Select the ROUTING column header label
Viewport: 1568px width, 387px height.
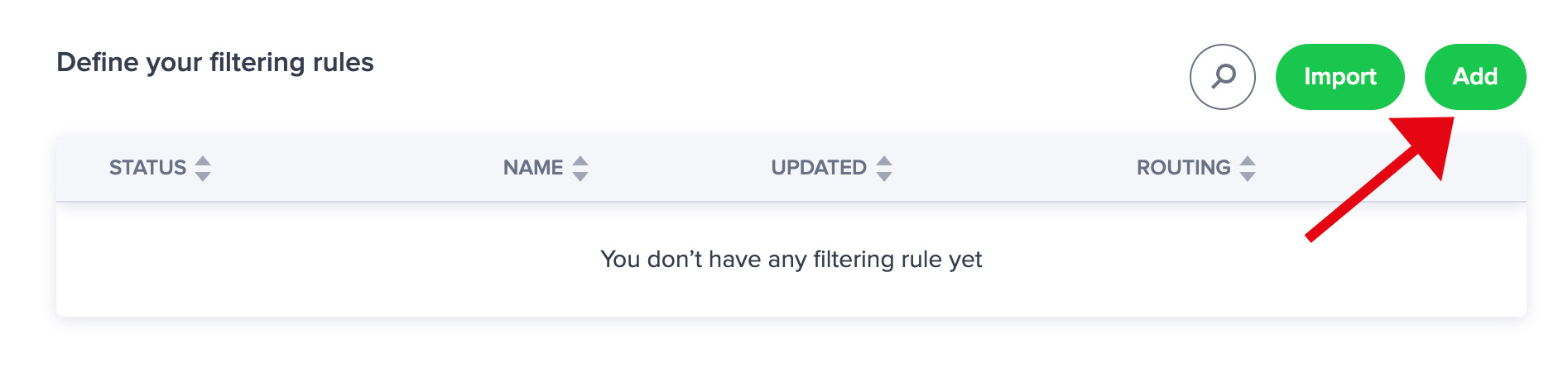coord(1183,168)
